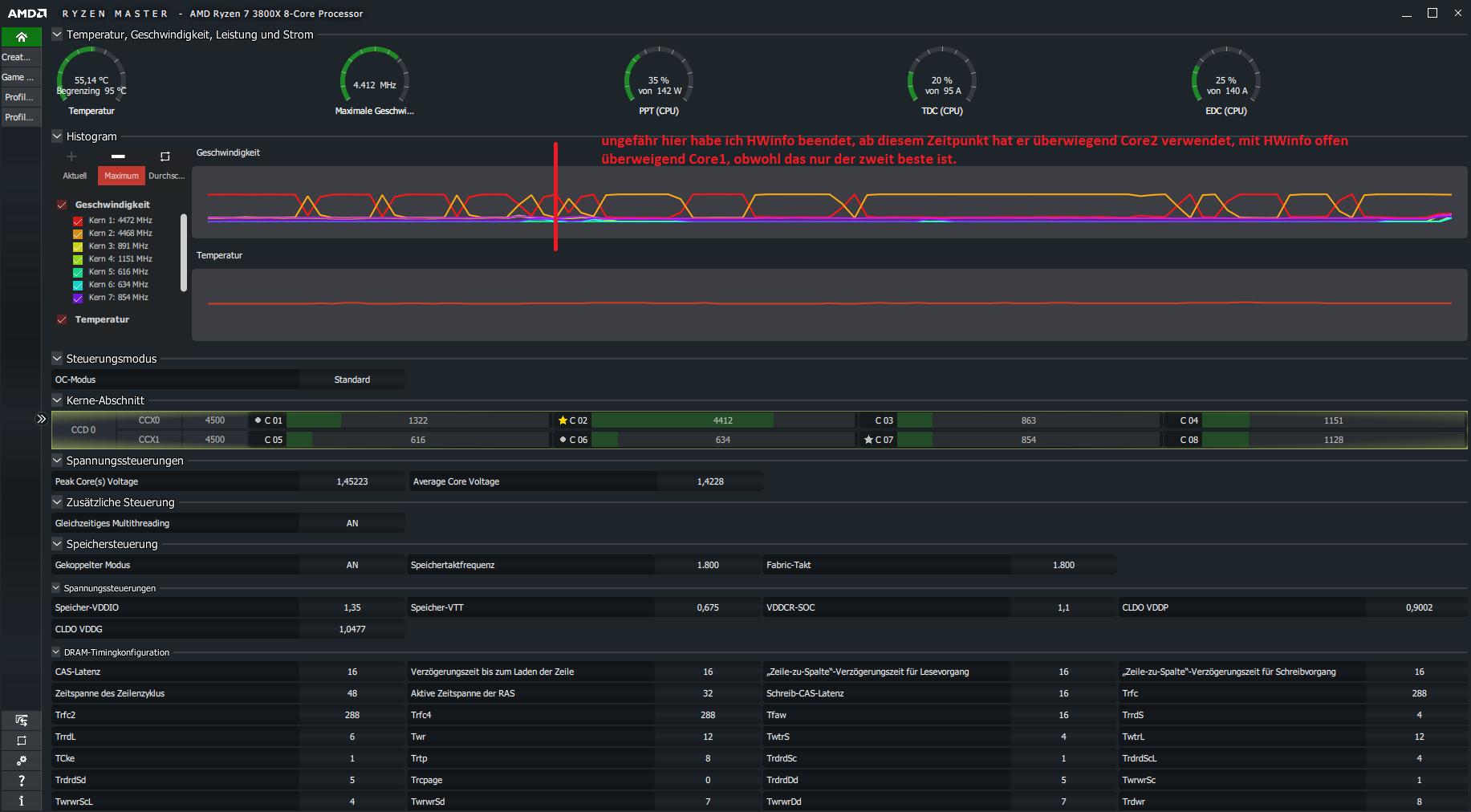Click the histogram minus zoom-out icon
1471x812 pixels.
(118, 156)
